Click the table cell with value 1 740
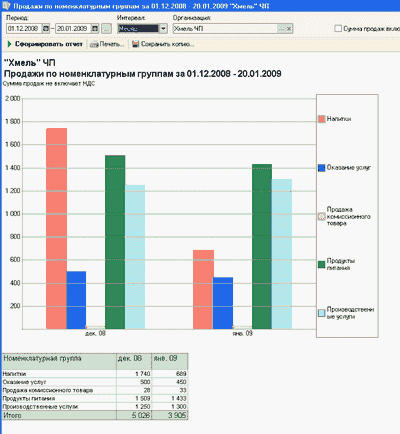 click(x=134, y=374)
